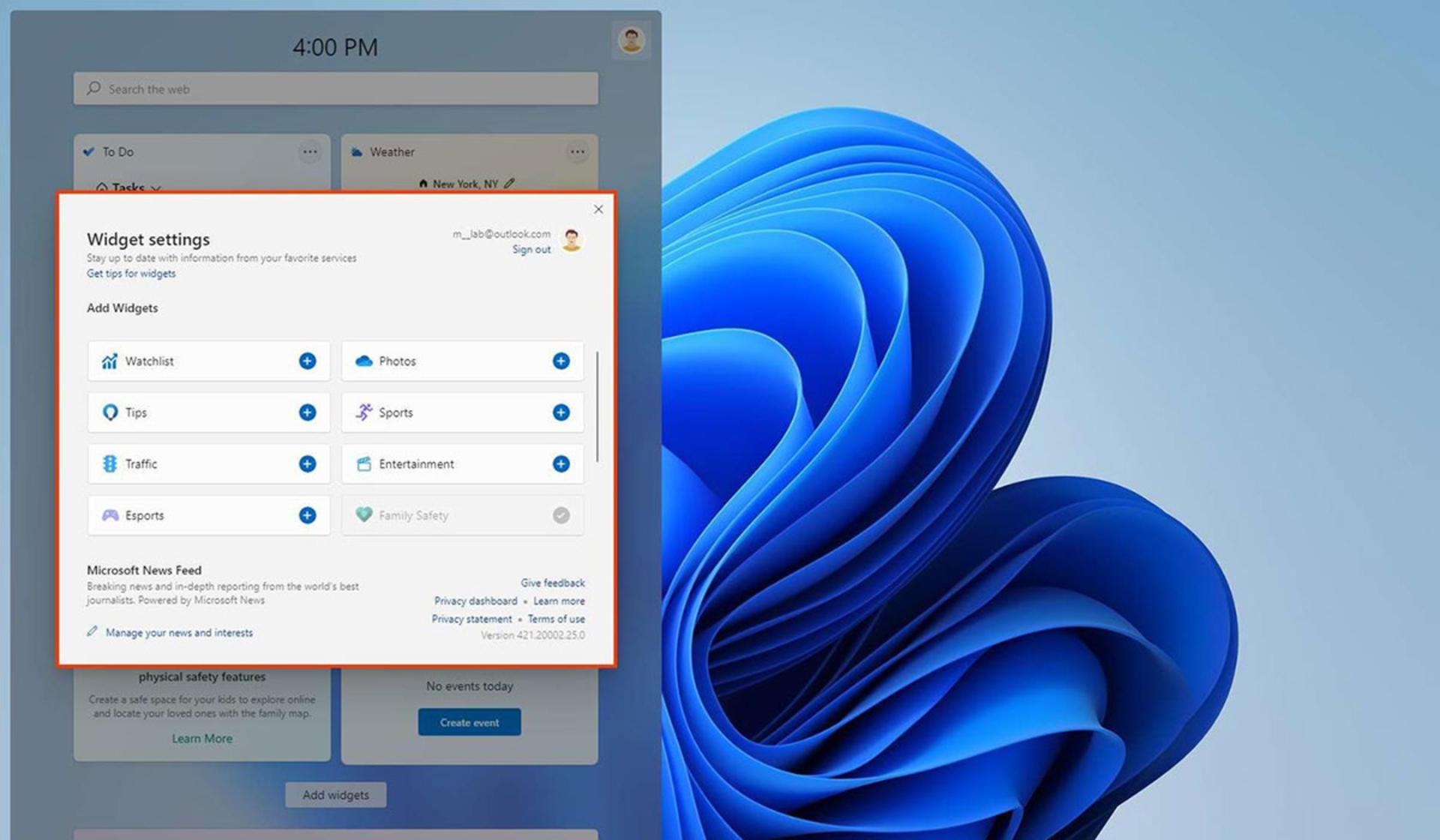
Task: Add the Sports widget with plus icon
Action: click(561, 412)
